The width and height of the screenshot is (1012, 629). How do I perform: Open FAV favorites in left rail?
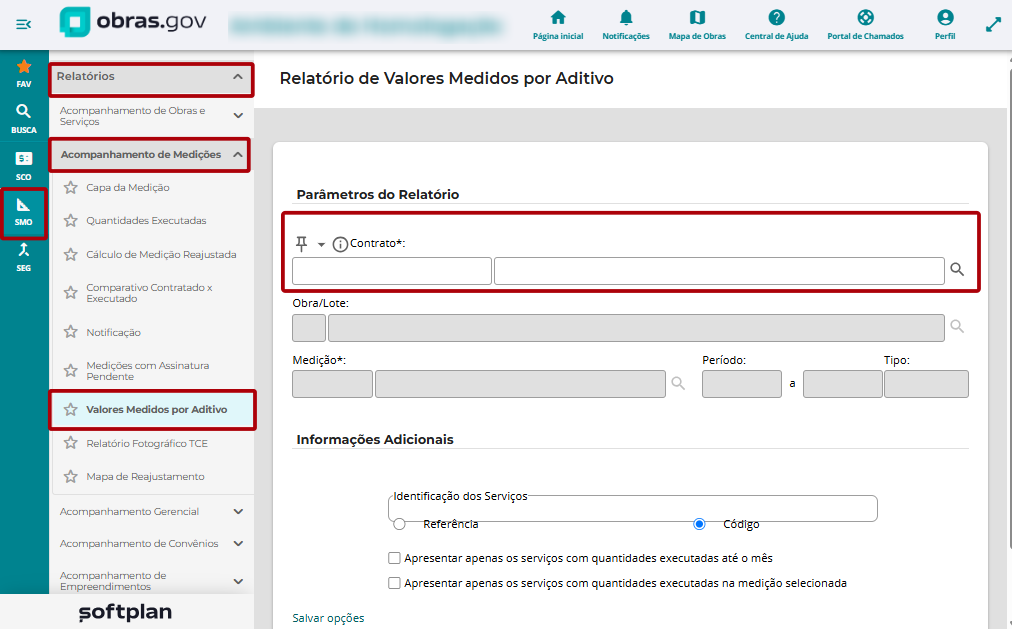(24, 73)
